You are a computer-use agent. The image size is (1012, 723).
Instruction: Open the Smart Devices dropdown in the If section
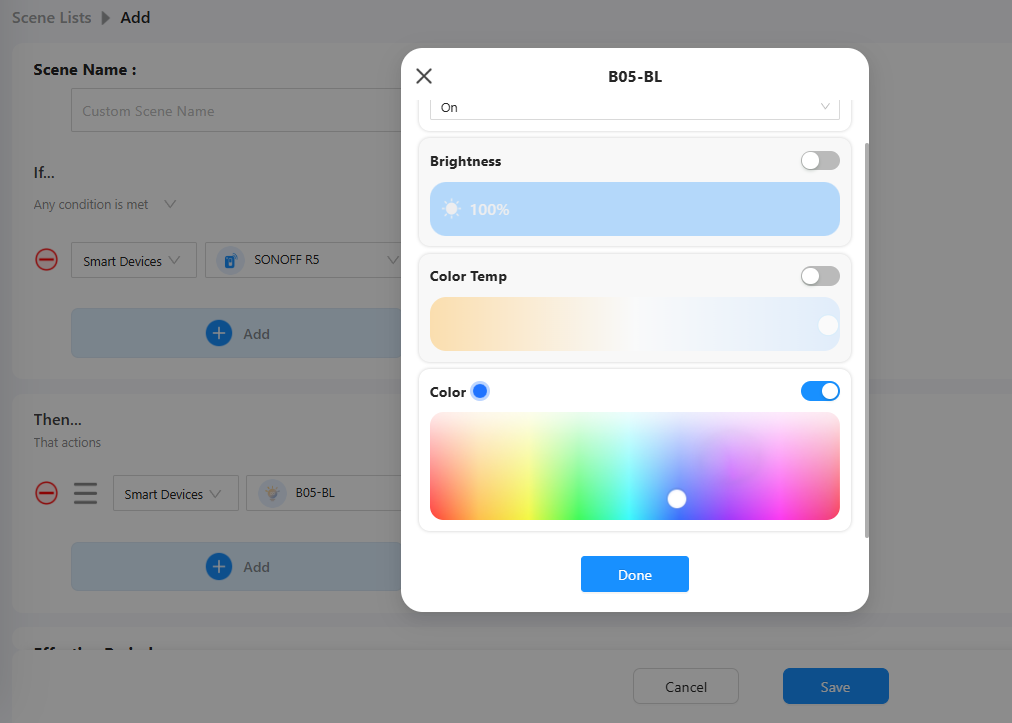point(132,261)
